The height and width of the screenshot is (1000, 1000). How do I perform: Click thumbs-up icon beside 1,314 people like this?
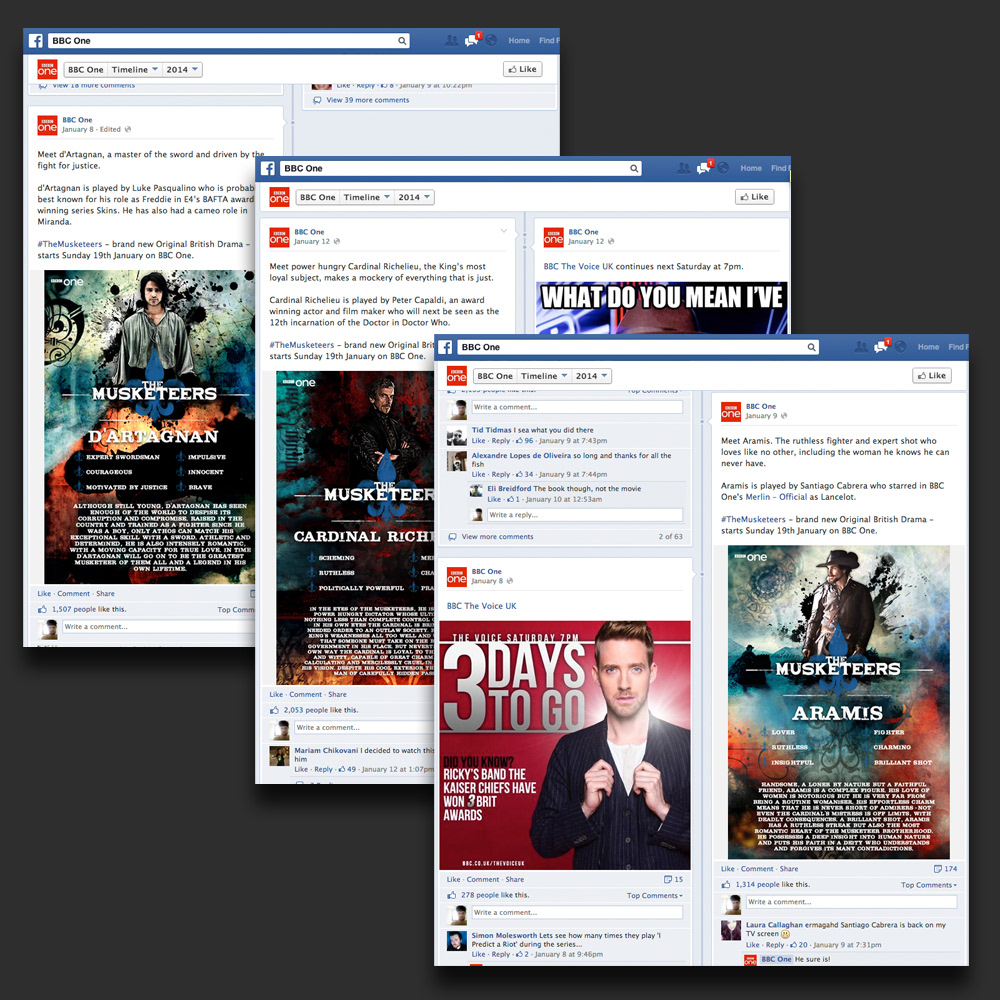coord(726,885)
